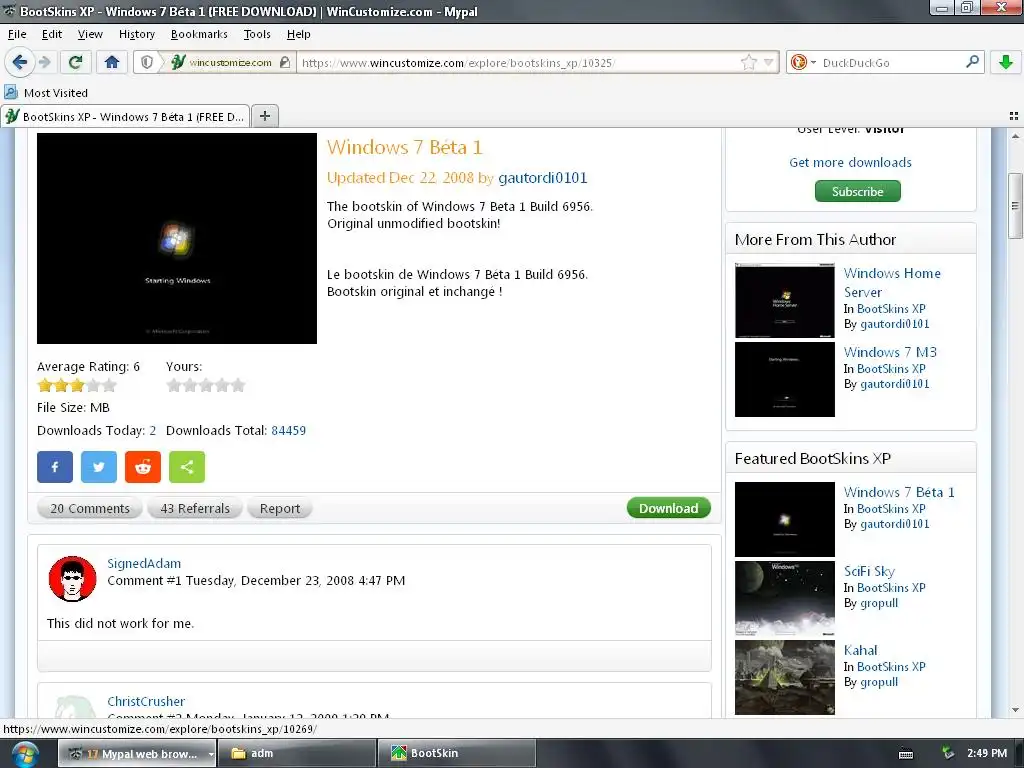This screenshot has height=768, width=1024.
Task: Open the Windows Home Server thumbnail
Action: (x=784, y=300)
